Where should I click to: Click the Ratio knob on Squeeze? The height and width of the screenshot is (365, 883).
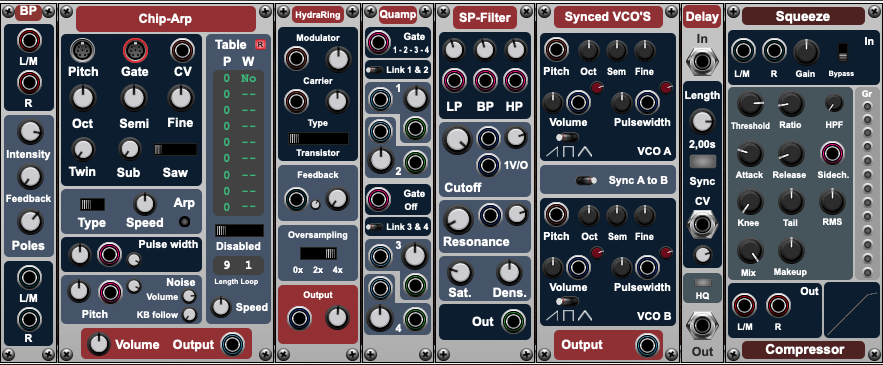click(791, 105)
